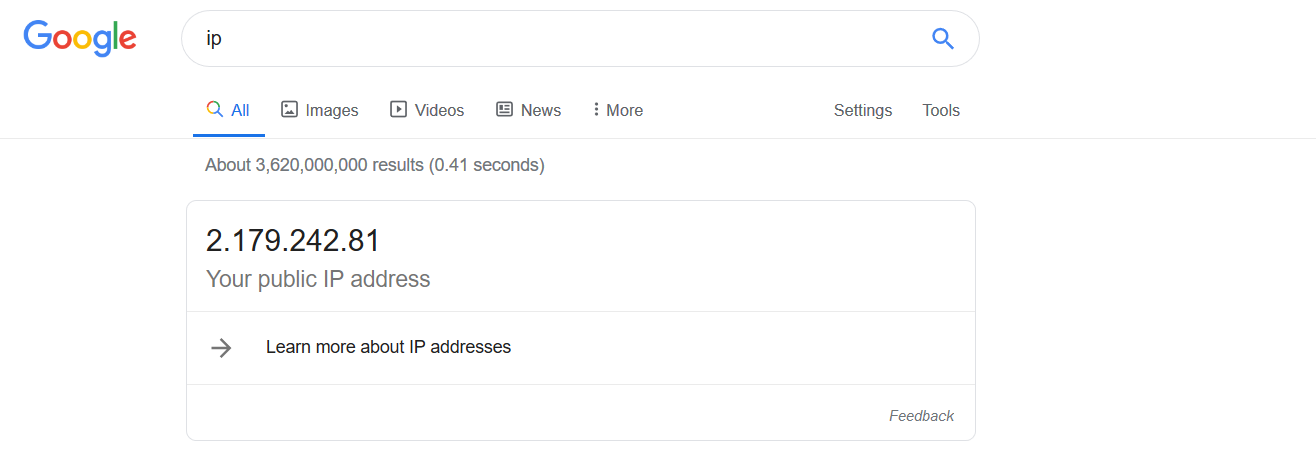Click the arrow icon beside Learn more
The width and height of the screenshot is (1316, 465).
(221, 347)
